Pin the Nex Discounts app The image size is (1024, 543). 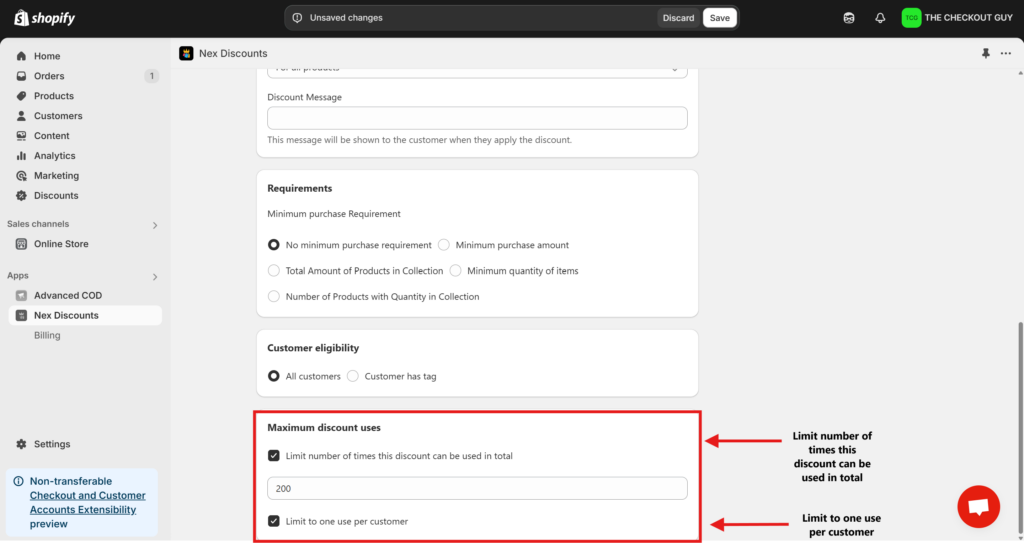pos(986,53)
